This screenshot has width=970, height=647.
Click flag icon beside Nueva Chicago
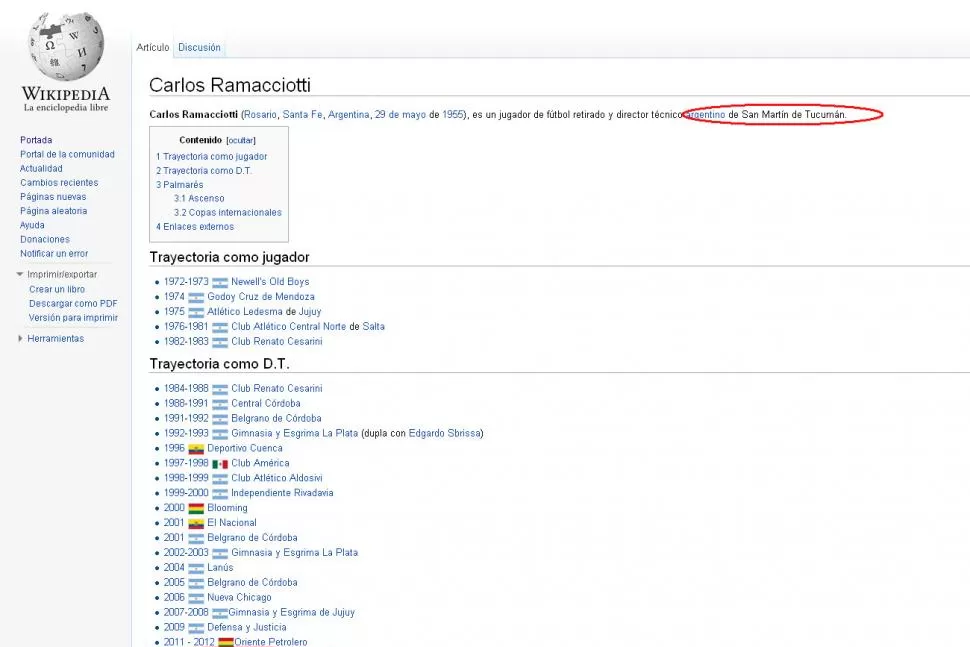196,598
